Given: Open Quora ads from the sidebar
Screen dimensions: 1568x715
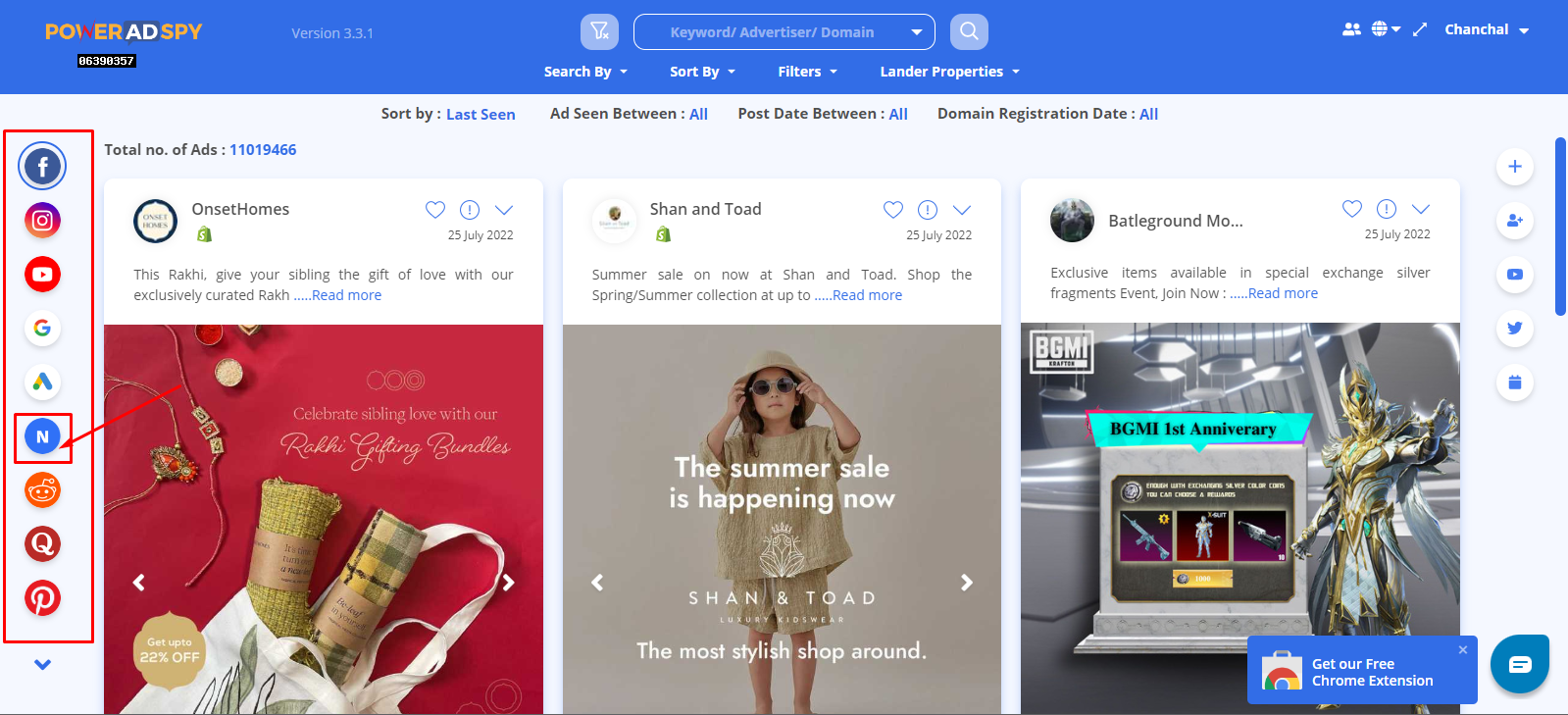Looking at the screenshot, I should point(42,544).
